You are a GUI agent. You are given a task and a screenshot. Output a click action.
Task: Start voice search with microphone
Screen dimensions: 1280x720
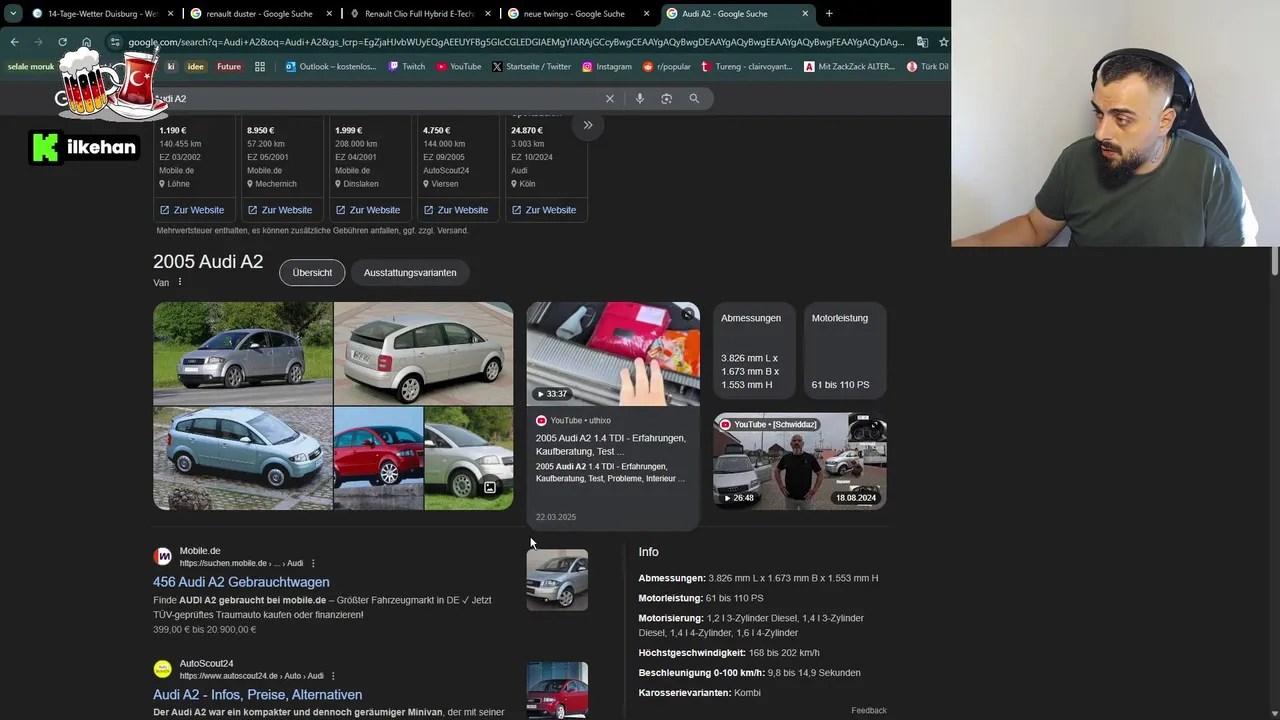(x=639, y=98)
